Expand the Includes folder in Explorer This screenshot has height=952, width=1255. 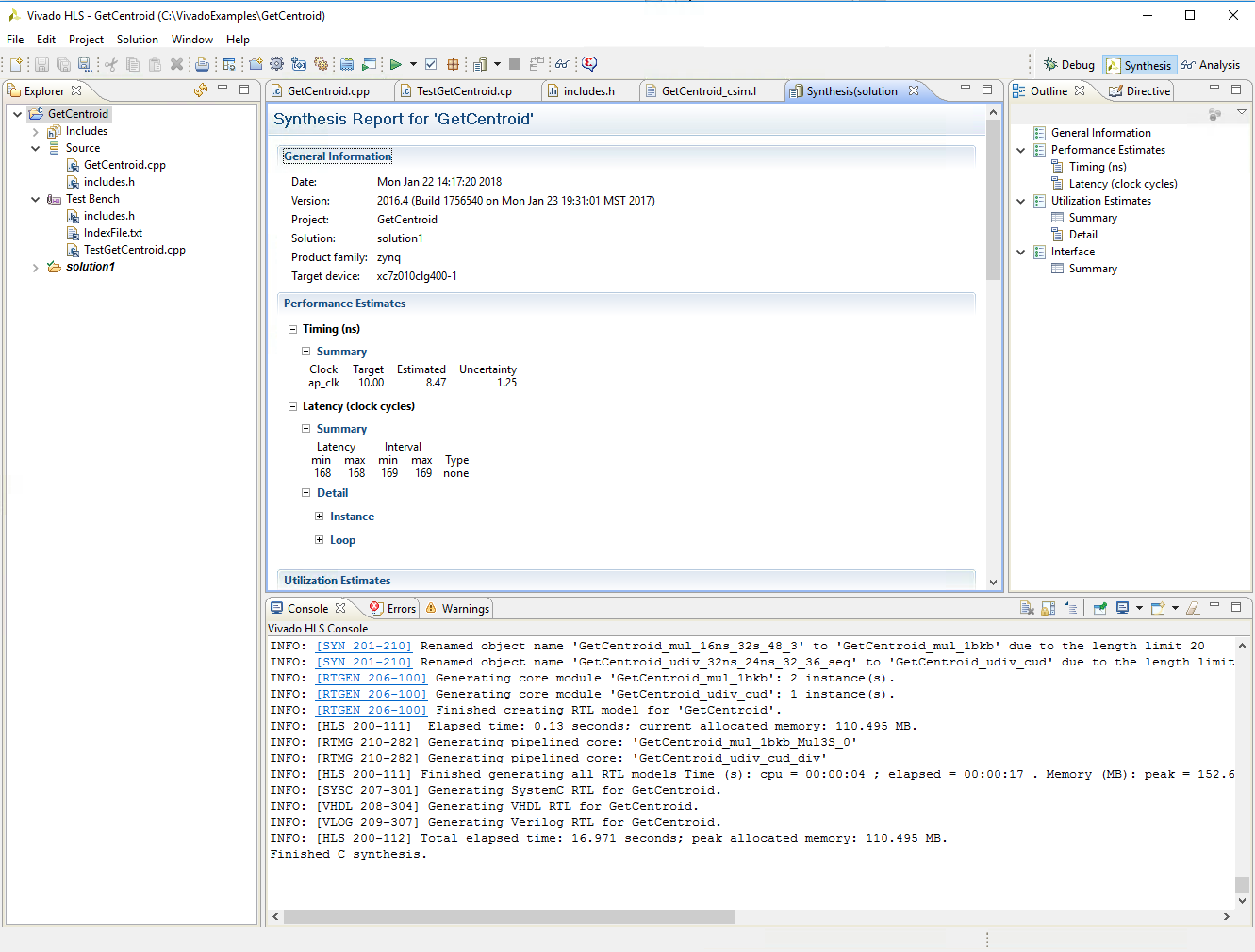[36, 132]
